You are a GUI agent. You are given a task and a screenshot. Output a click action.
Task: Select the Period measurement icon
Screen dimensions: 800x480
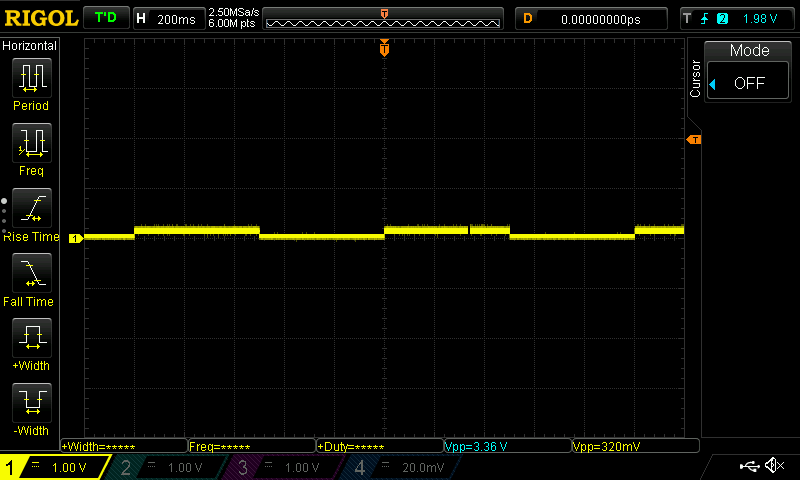(32, 78)
